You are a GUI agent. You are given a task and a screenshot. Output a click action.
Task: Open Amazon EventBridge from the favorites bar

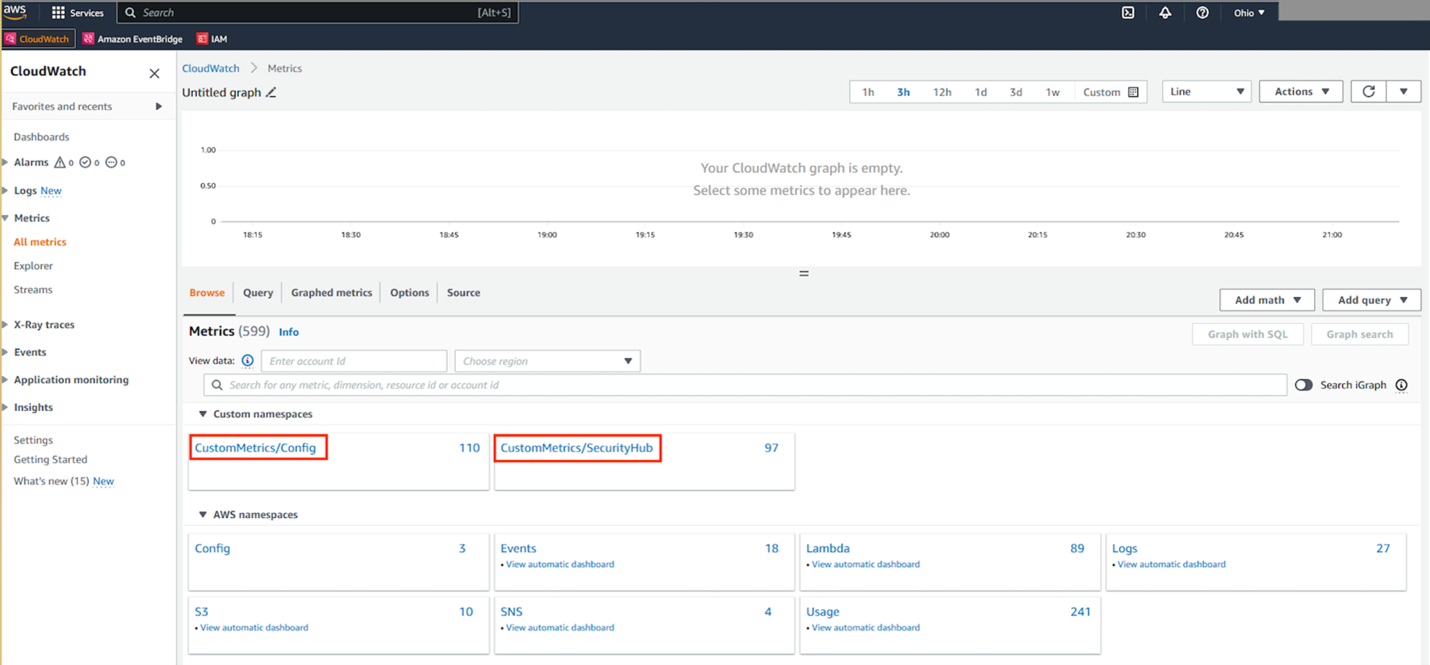pos(133,38)
